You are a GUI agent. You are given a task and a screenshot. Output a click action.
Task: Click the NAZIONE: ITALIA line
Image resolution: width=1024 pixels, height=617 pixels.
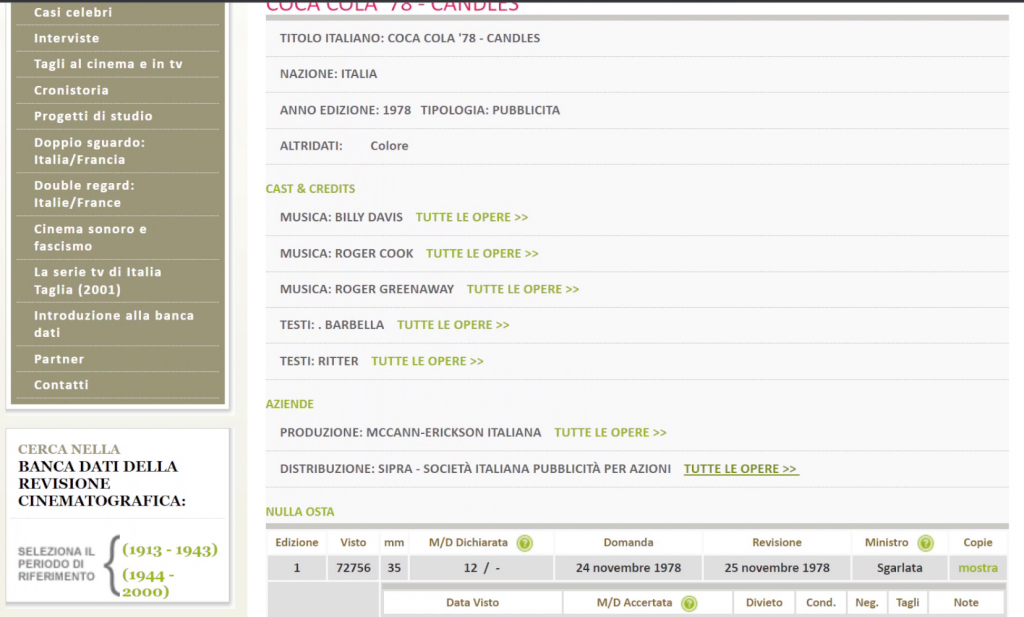[328, 74]
